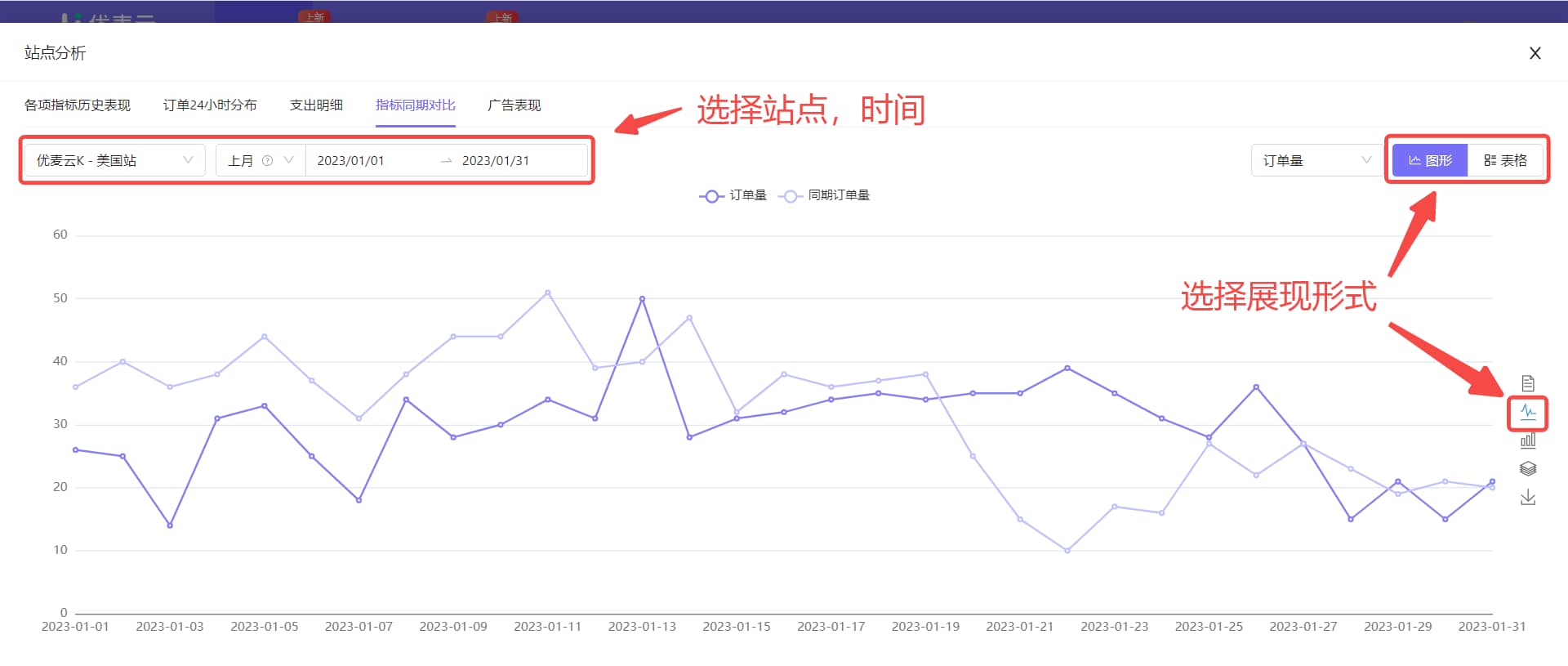Click the x-axis label 2023-01-31

[1492, 627]
